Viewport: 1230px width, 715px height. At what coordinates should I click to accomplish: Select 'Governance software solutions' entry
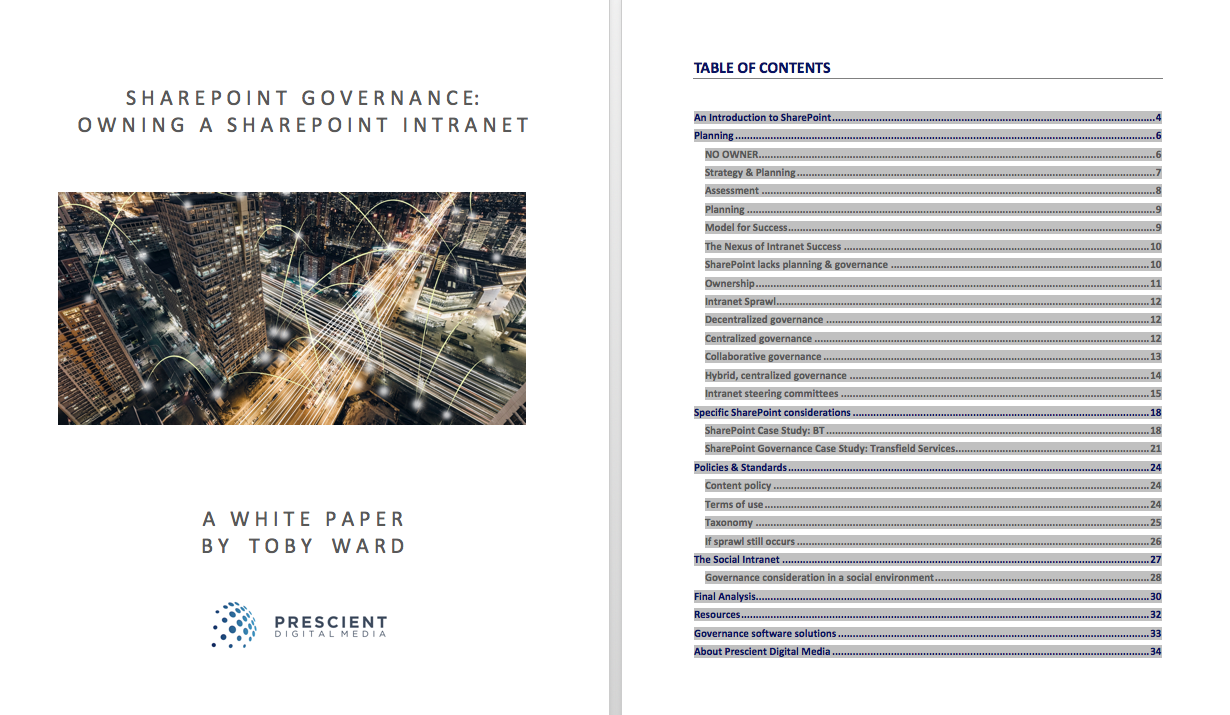point(927,633)
